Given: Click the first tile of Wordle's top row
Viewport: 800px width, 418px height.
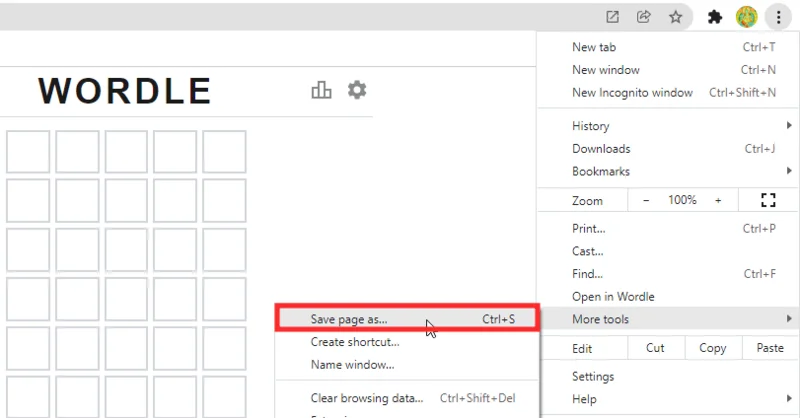Looking at the screenshot, I should [28, 152].
